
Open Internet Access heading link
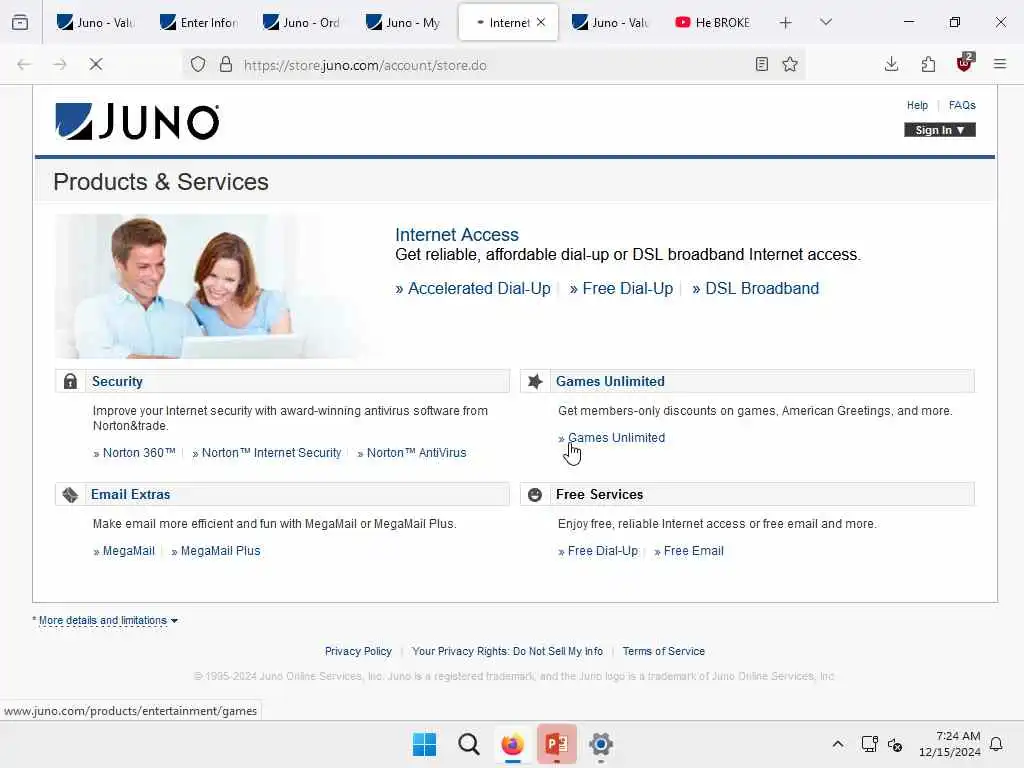point(456,234)
